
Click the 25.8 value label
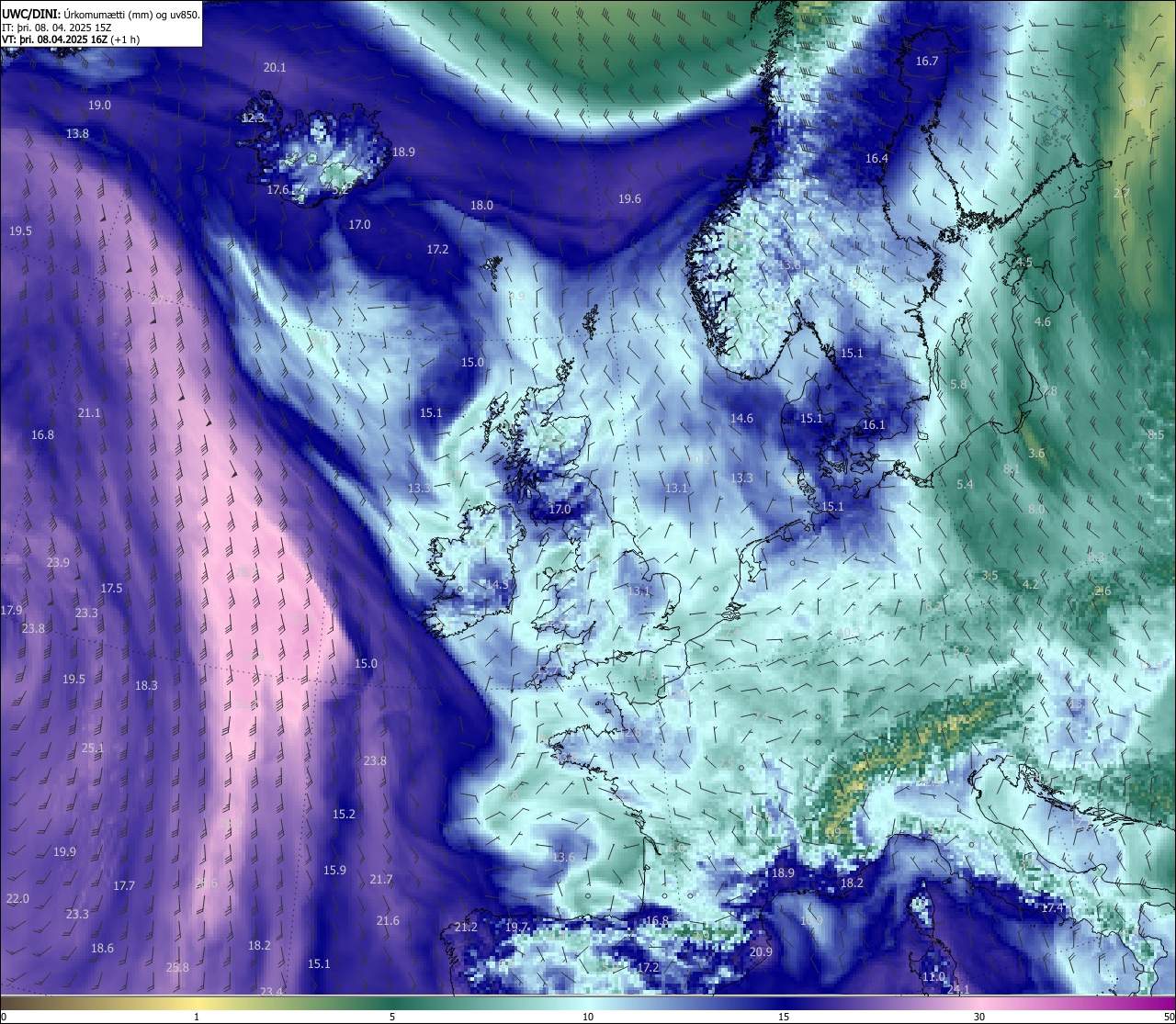tap(177, 968)
